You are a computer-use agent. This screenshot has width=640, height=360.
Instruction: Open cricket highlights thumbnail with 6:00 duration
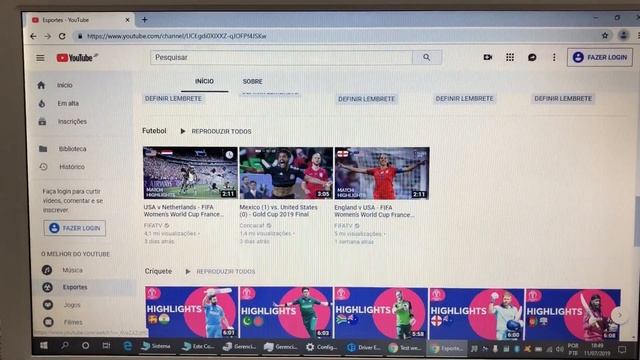click(477, 313)
